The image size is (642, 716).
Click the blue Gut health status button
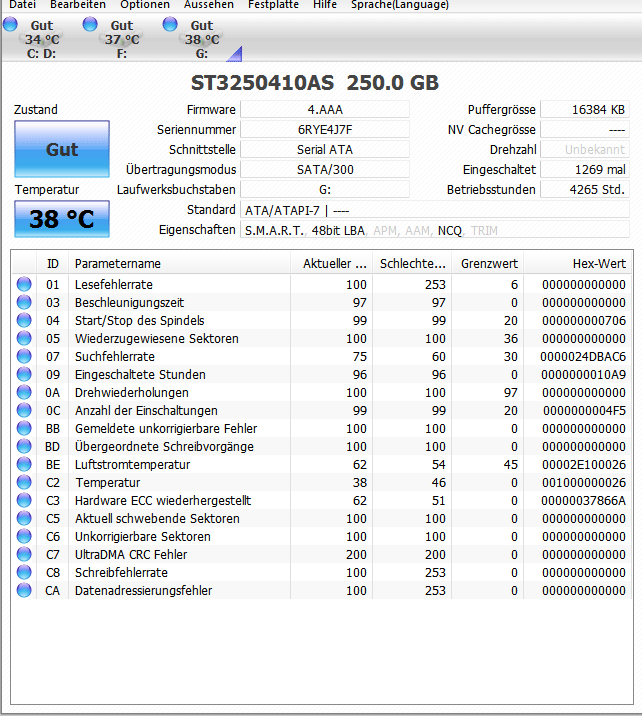[x=62, y=149]
